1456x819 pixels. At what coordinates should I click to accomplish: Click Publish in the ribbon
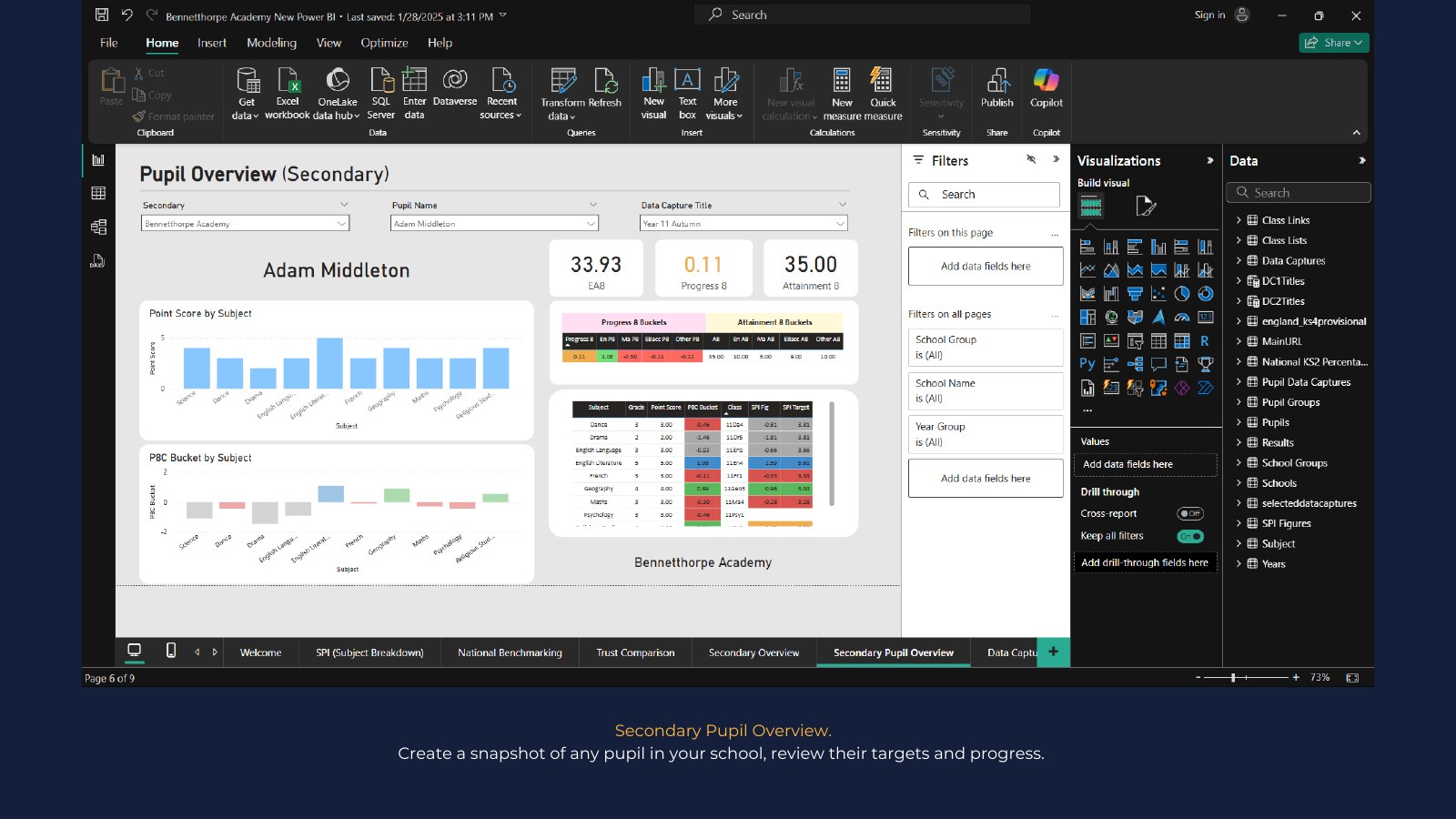click(997, 89)
